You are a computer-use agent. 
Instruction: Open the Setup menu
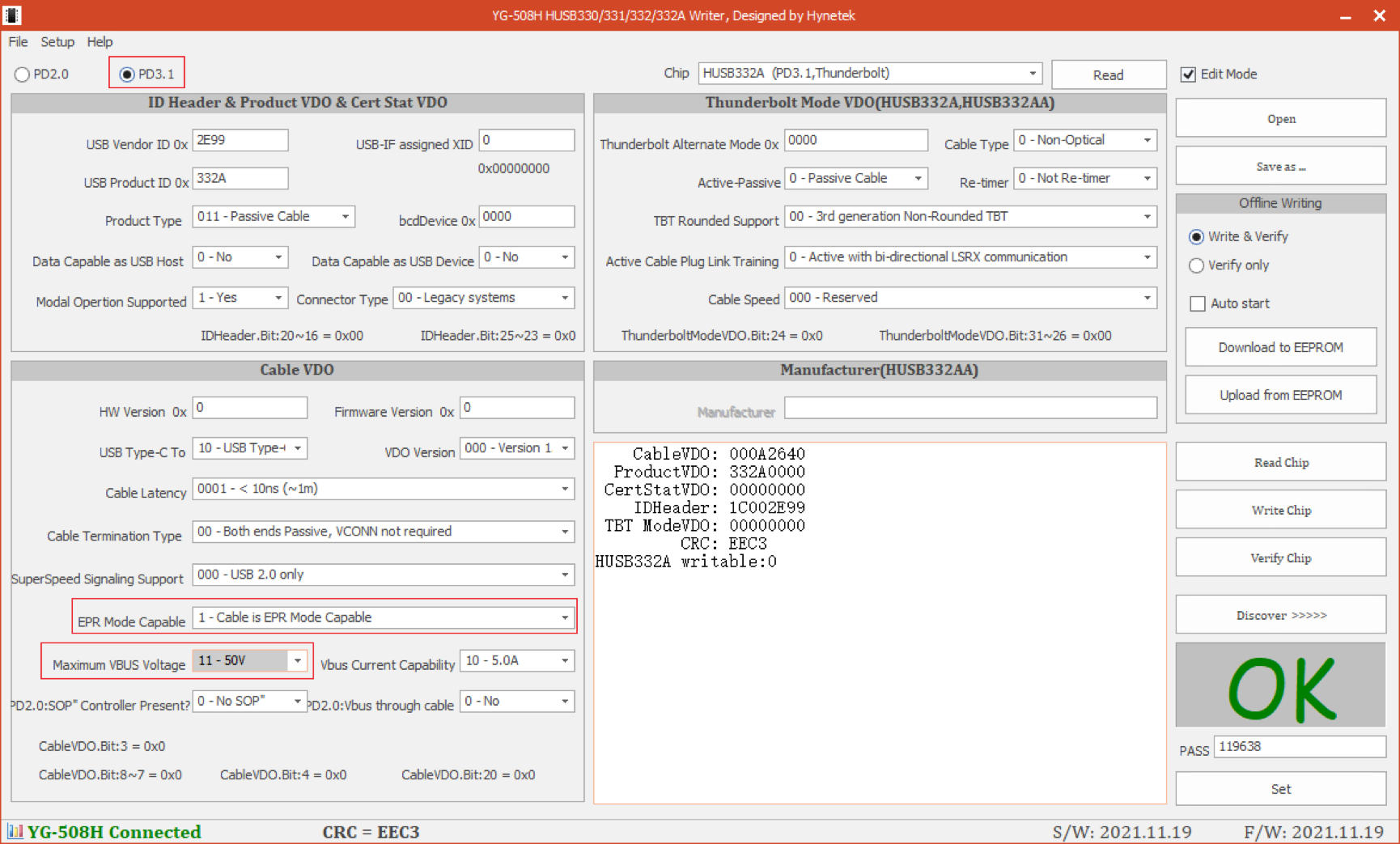(57, 42)
